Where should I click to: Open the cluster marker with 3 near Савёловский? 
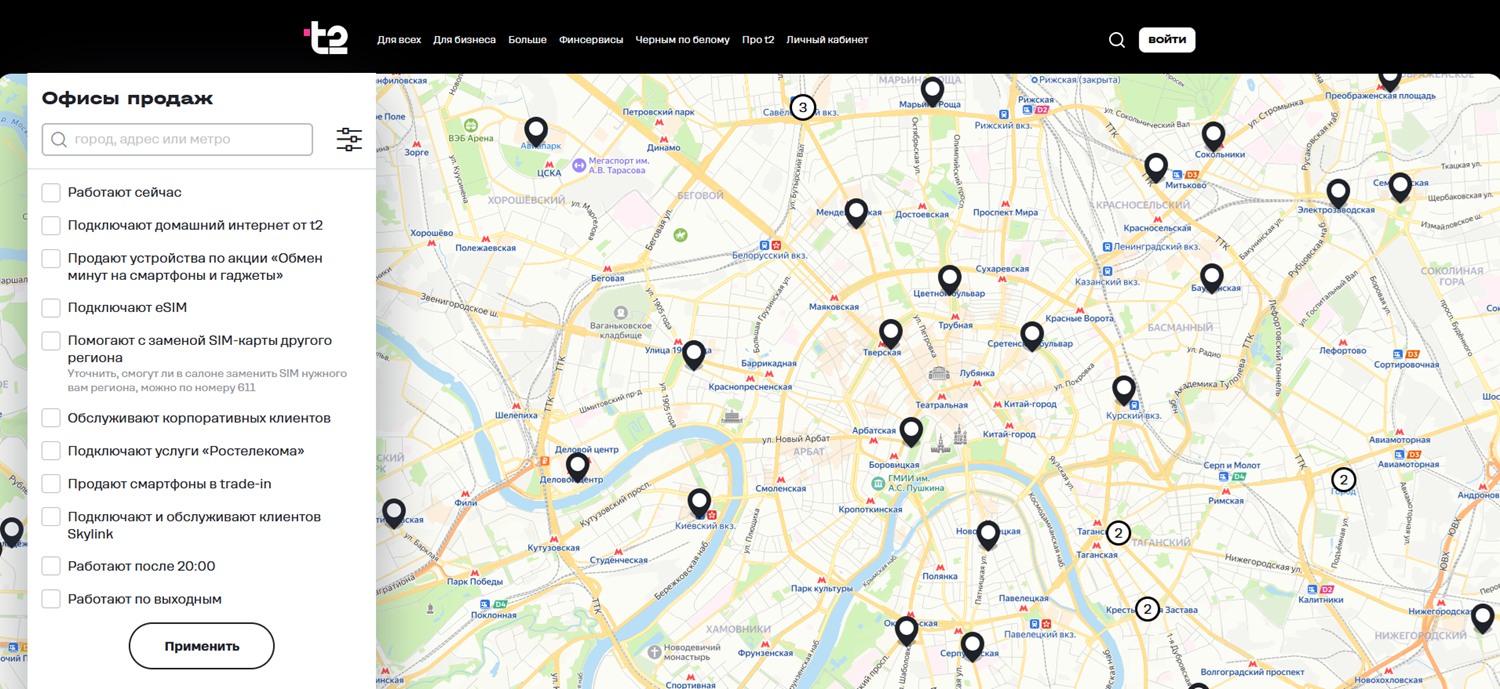pos(802,107)
